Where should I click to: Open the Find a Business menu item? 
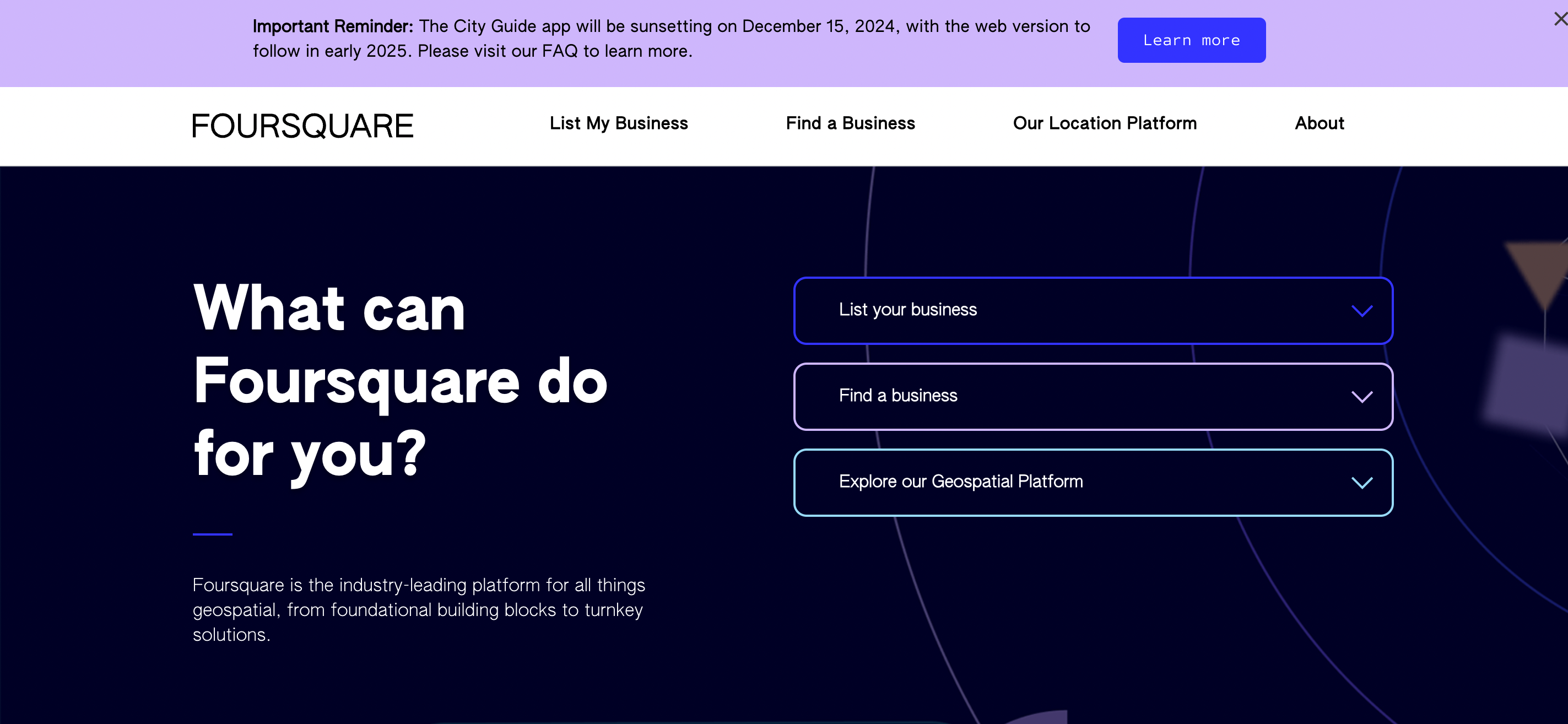(x=850, y=123)
